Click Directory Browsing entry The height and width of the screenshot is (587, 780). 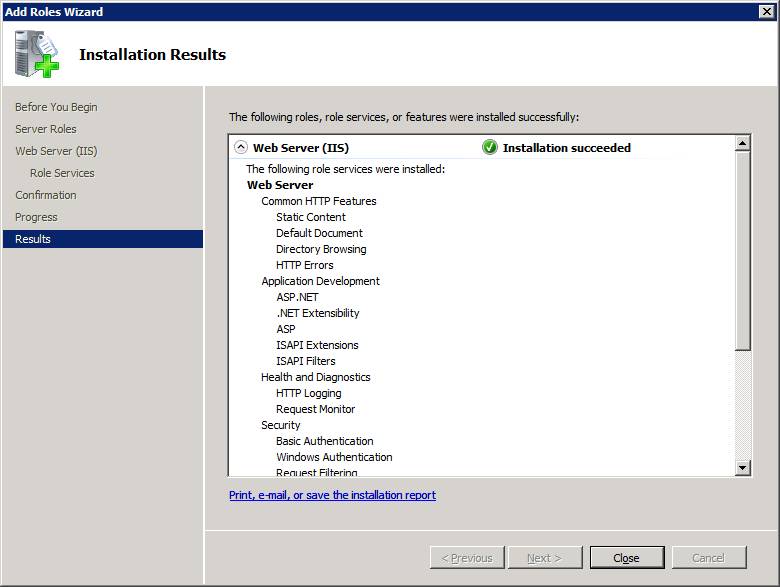[x=321, y=249]
